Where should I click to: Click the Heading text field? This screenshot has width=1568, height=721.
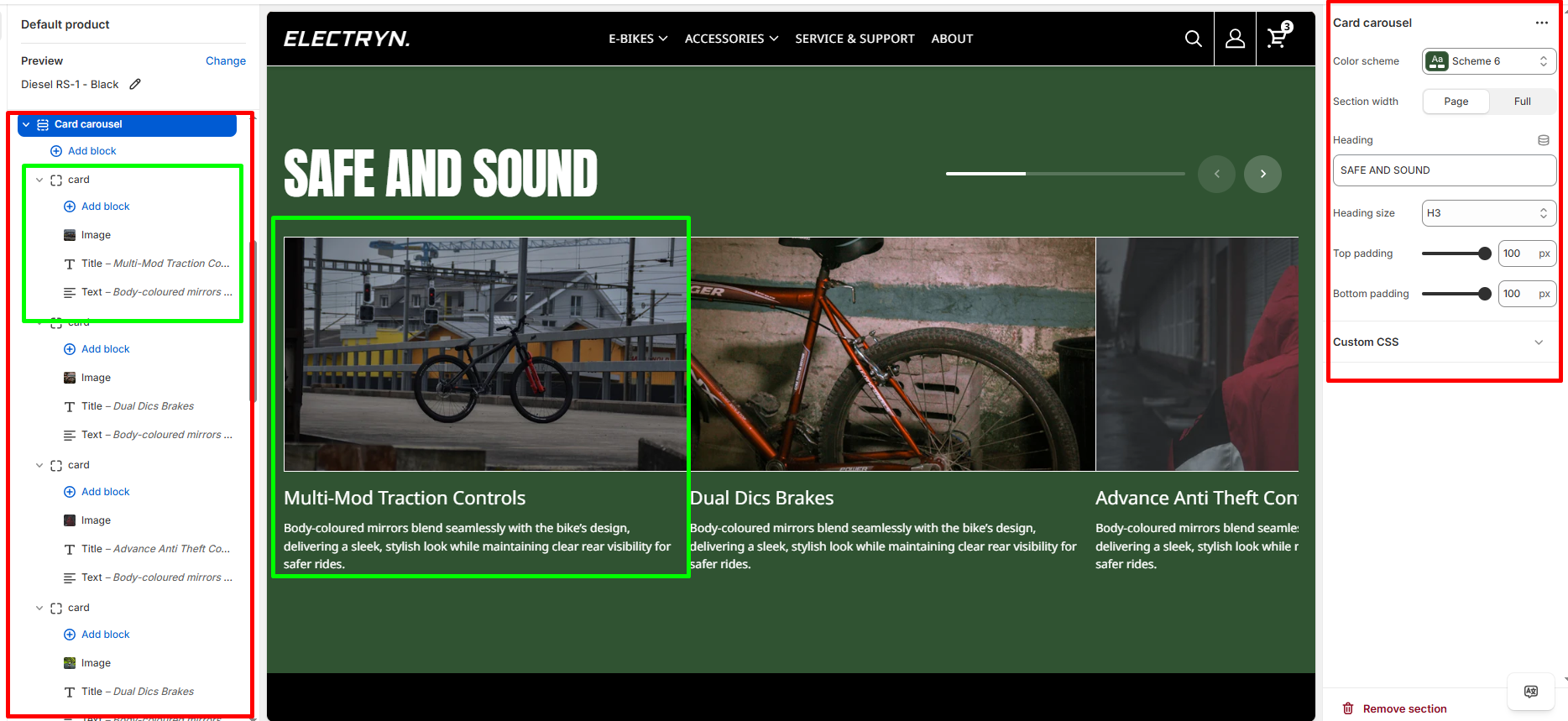point(1444,170)
